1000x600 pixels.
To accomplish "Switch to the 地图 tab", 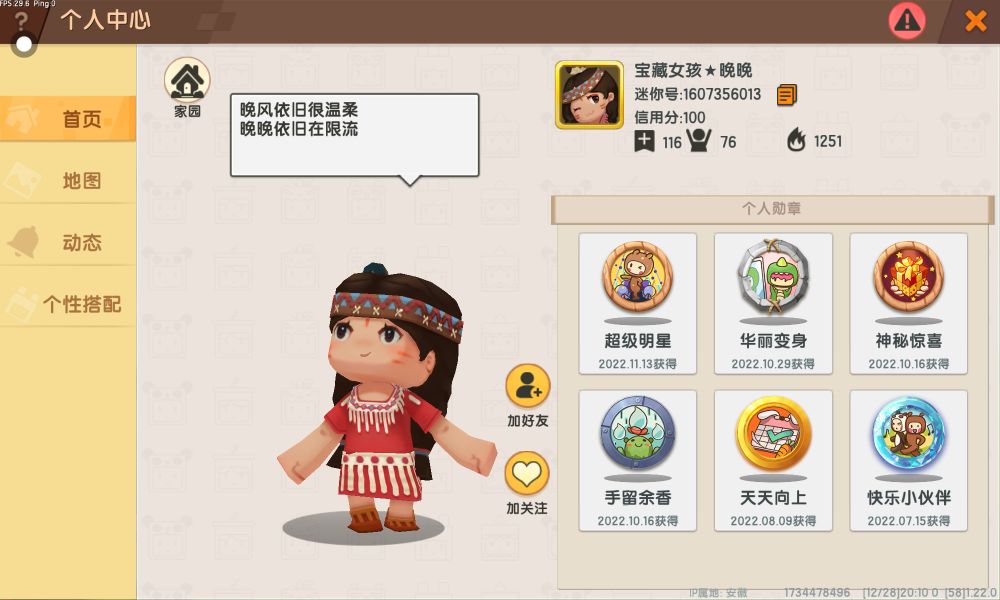I will click(68, 180).
